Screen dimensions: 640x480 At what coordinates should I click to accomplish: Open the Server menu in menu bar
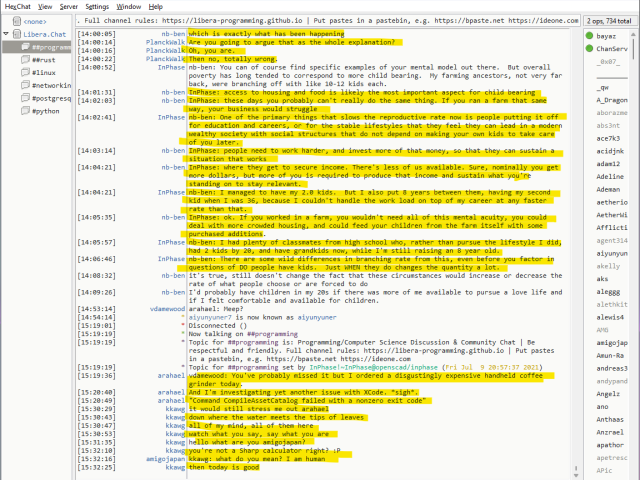point(68,6)
